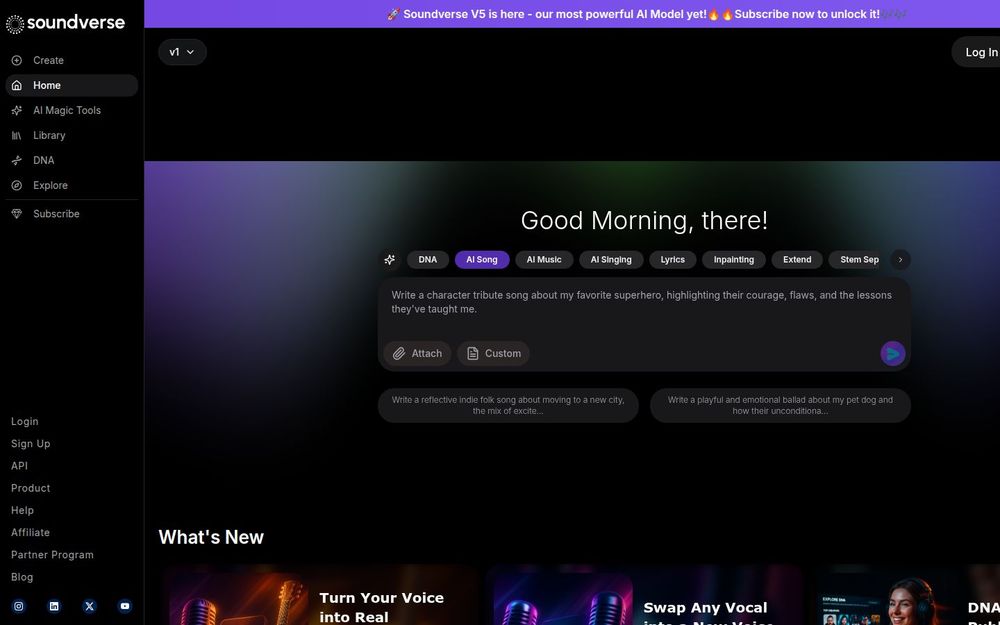The height and width of the screenshot is (625, 1000).
Task: Click the DNA helix icon in sidebar
Action: pos(17,160)
